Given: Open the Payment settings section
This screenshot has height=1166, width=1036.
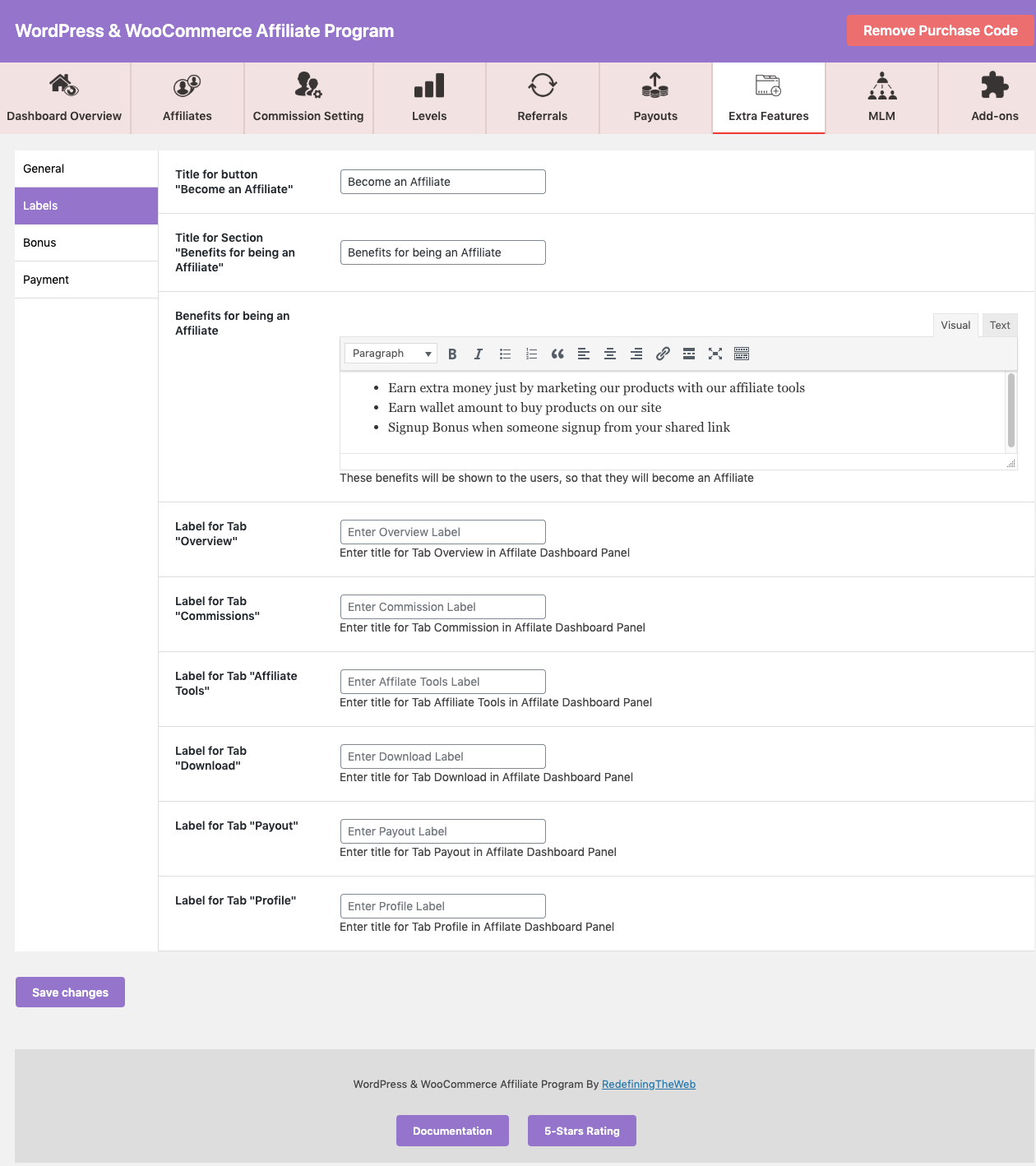Looking at the screenshot, I should [x=86, y=280].
